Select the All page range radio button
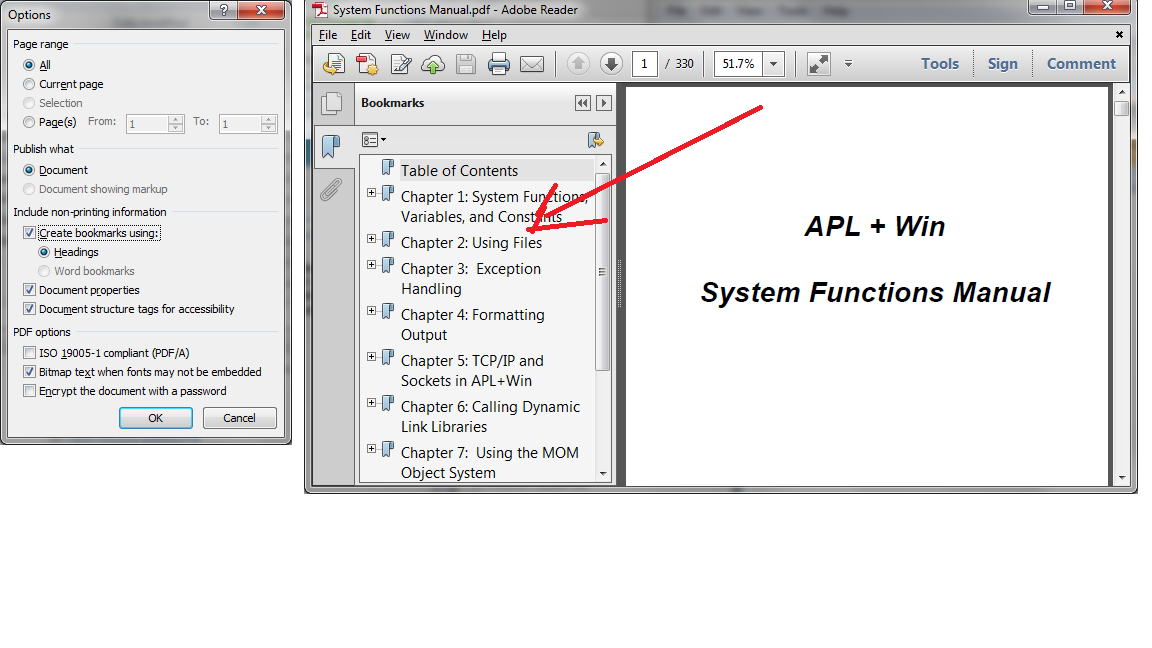This screenshot has height=648, width=1152. 29,65
